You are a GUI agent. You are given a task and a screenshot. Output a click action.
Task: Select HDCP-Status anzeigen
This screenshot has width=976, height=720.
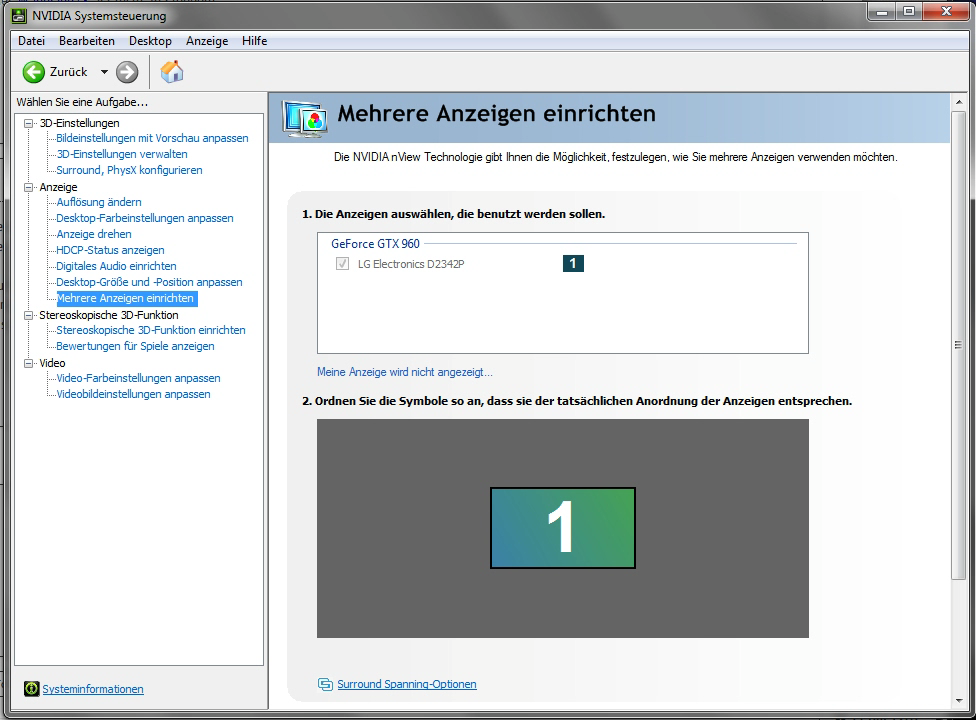coord(110,250)
